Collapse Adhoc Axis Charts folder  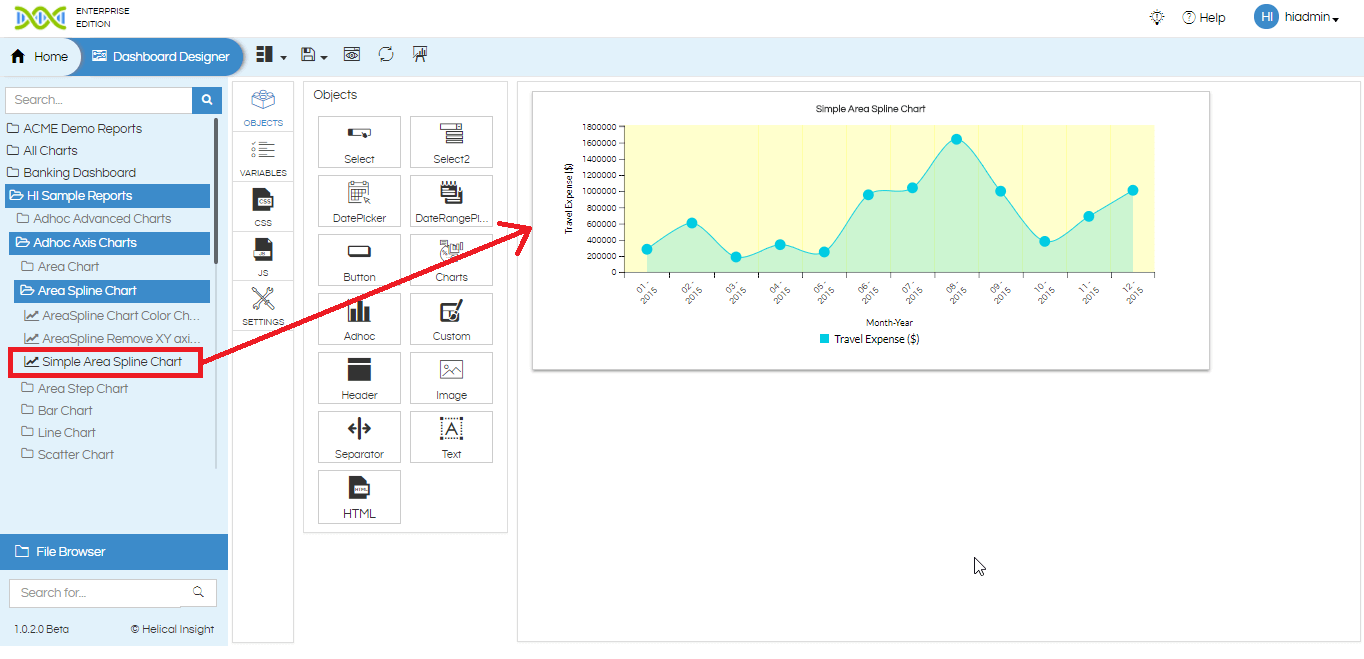(110, 243)
